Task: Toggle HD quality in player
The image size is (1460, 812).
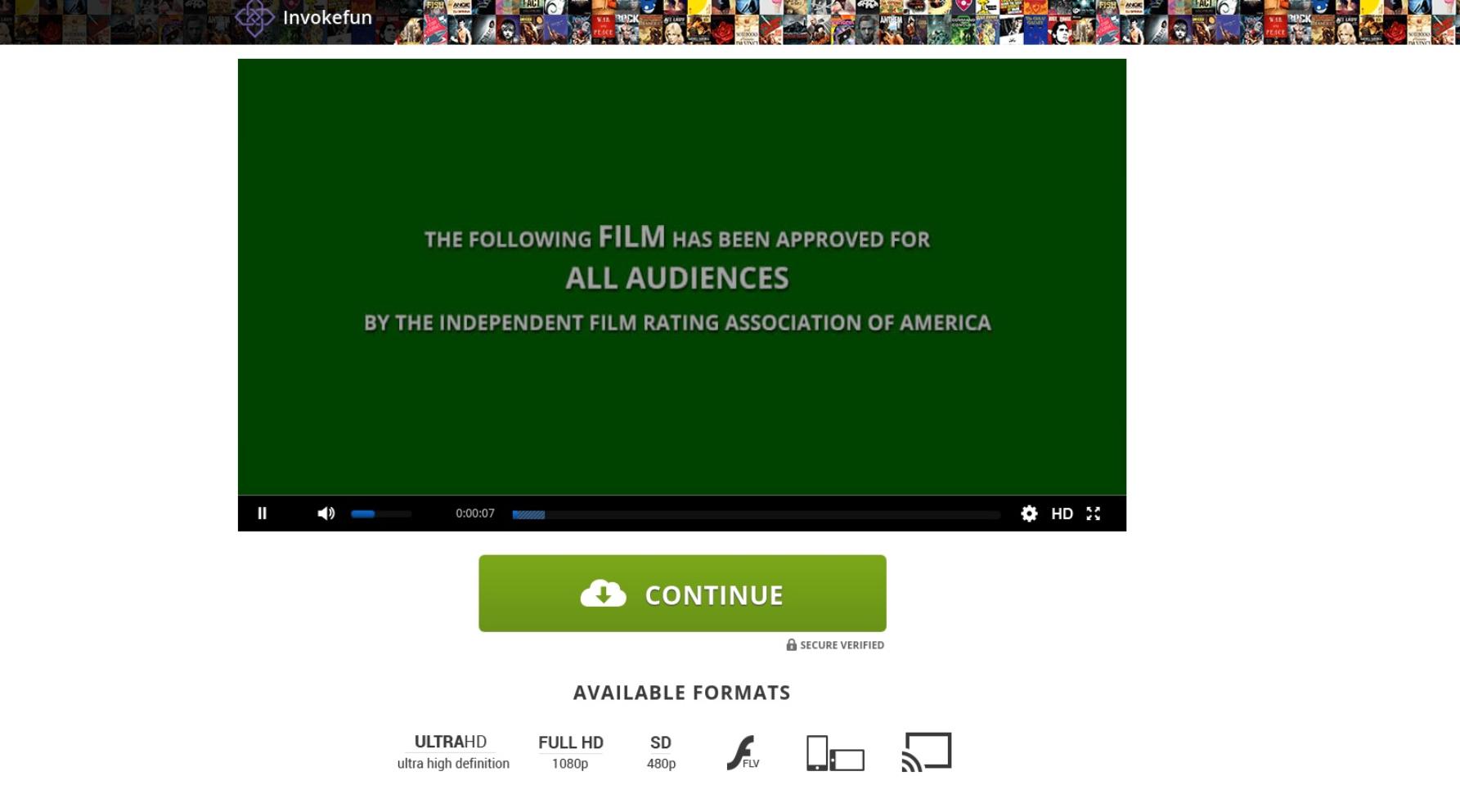Action: tap(1062, 514)
